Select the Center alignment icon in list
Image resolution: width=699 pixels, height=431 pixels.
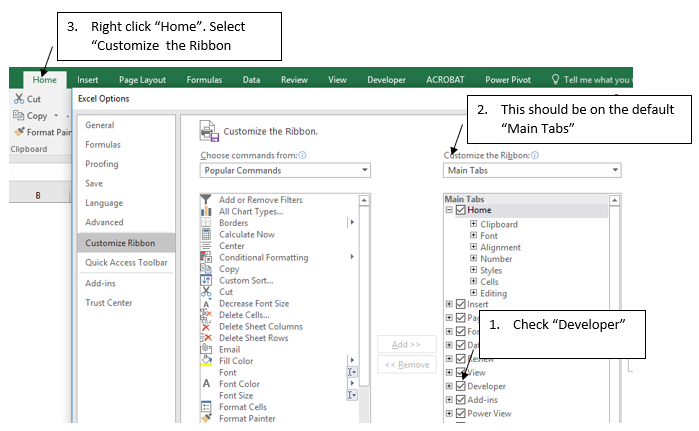[206, 246]
